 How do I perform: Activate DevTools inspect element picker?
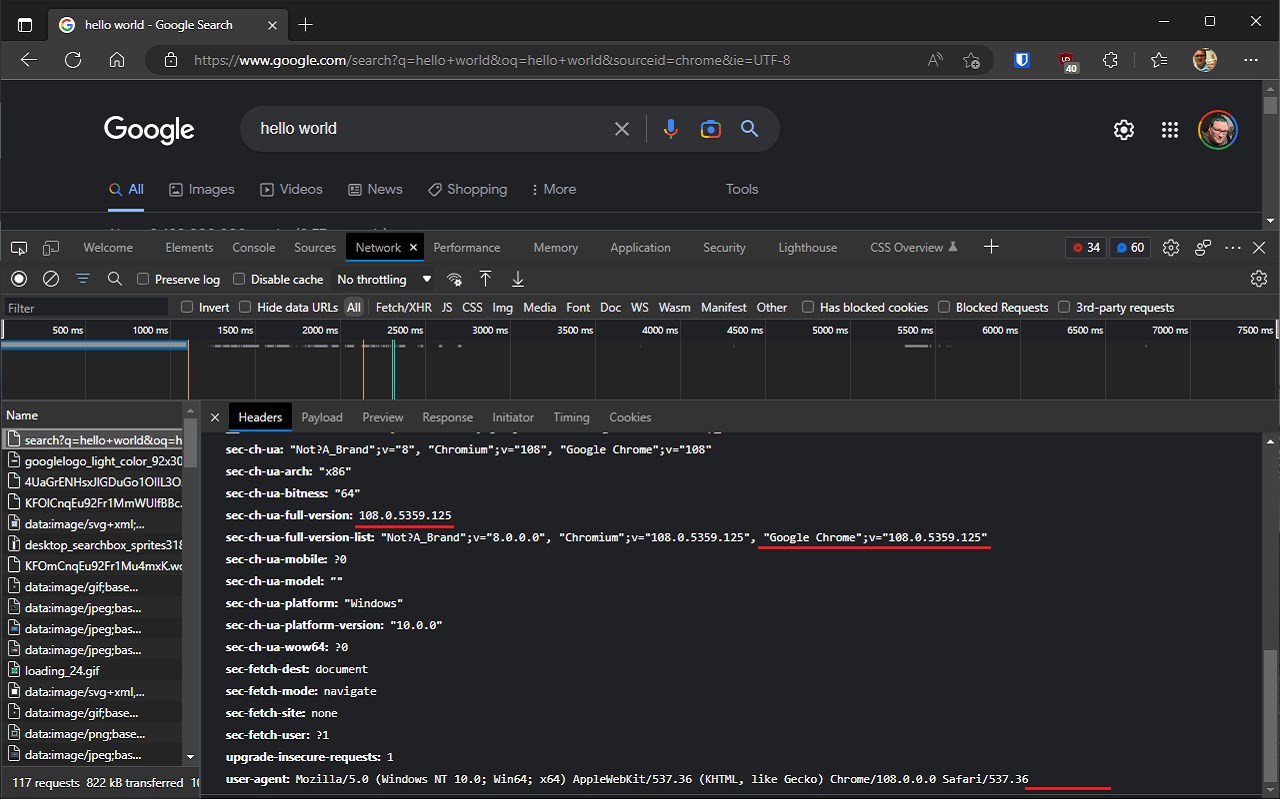(20, 248)
